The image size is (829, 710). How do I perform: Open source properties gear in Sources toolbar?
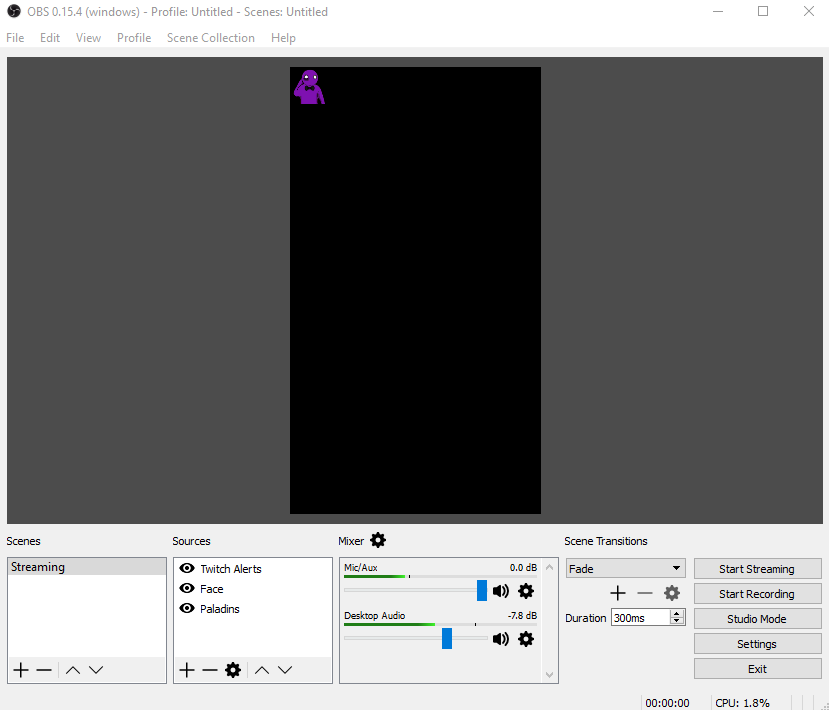pyautogui.click(x=233, y=670)
